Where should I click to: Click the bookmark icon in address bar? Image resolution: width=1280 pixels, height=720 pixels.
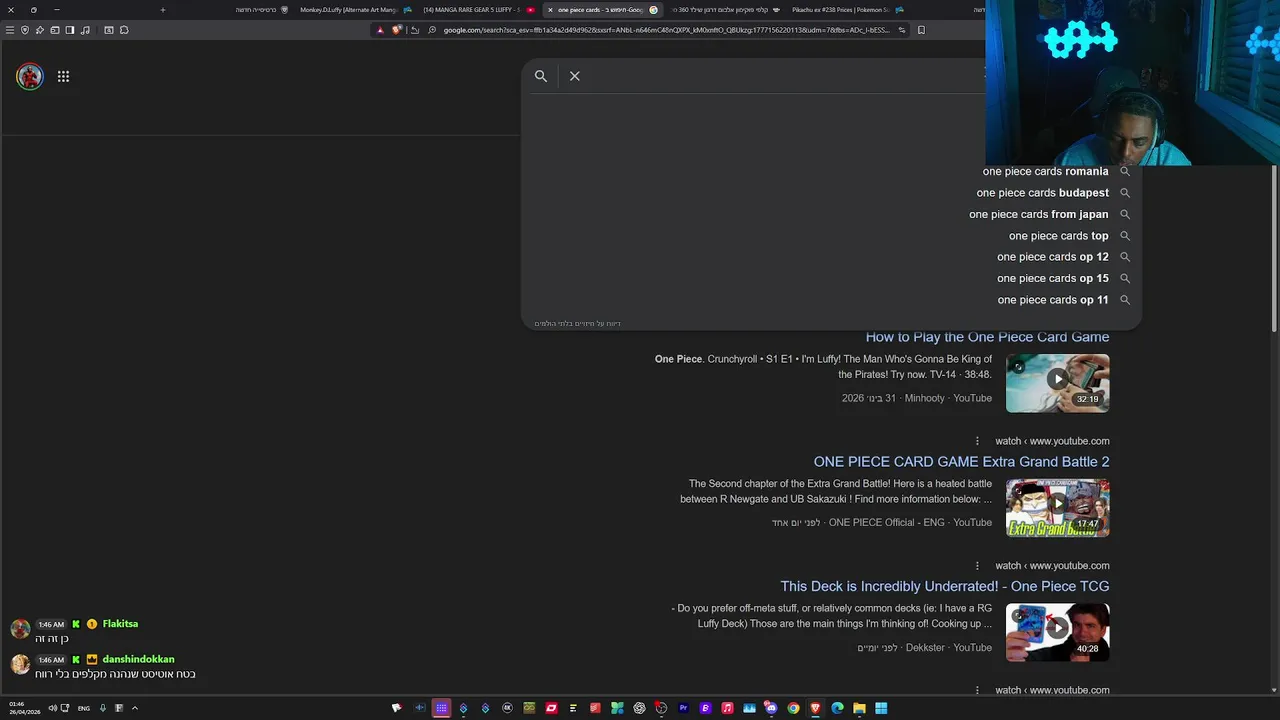pos(921,30)
